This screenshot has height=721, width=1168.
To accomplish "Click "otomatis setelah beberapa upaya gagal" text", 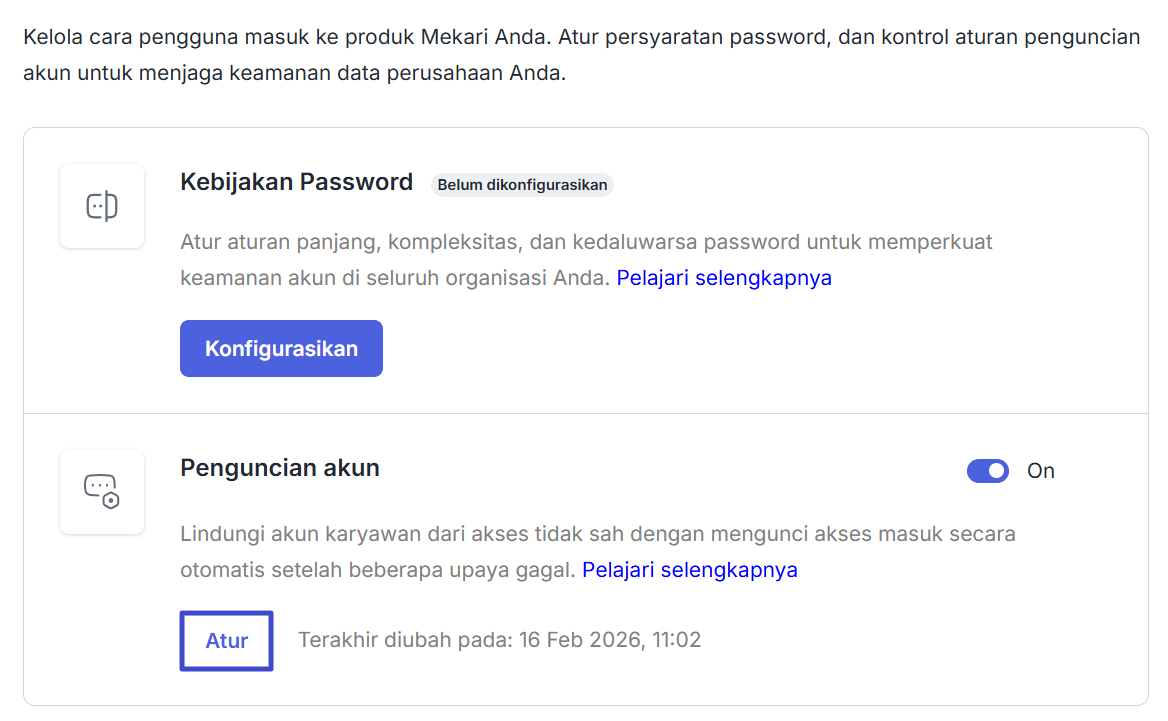I will pyautogui.click(x=378, y=569).
